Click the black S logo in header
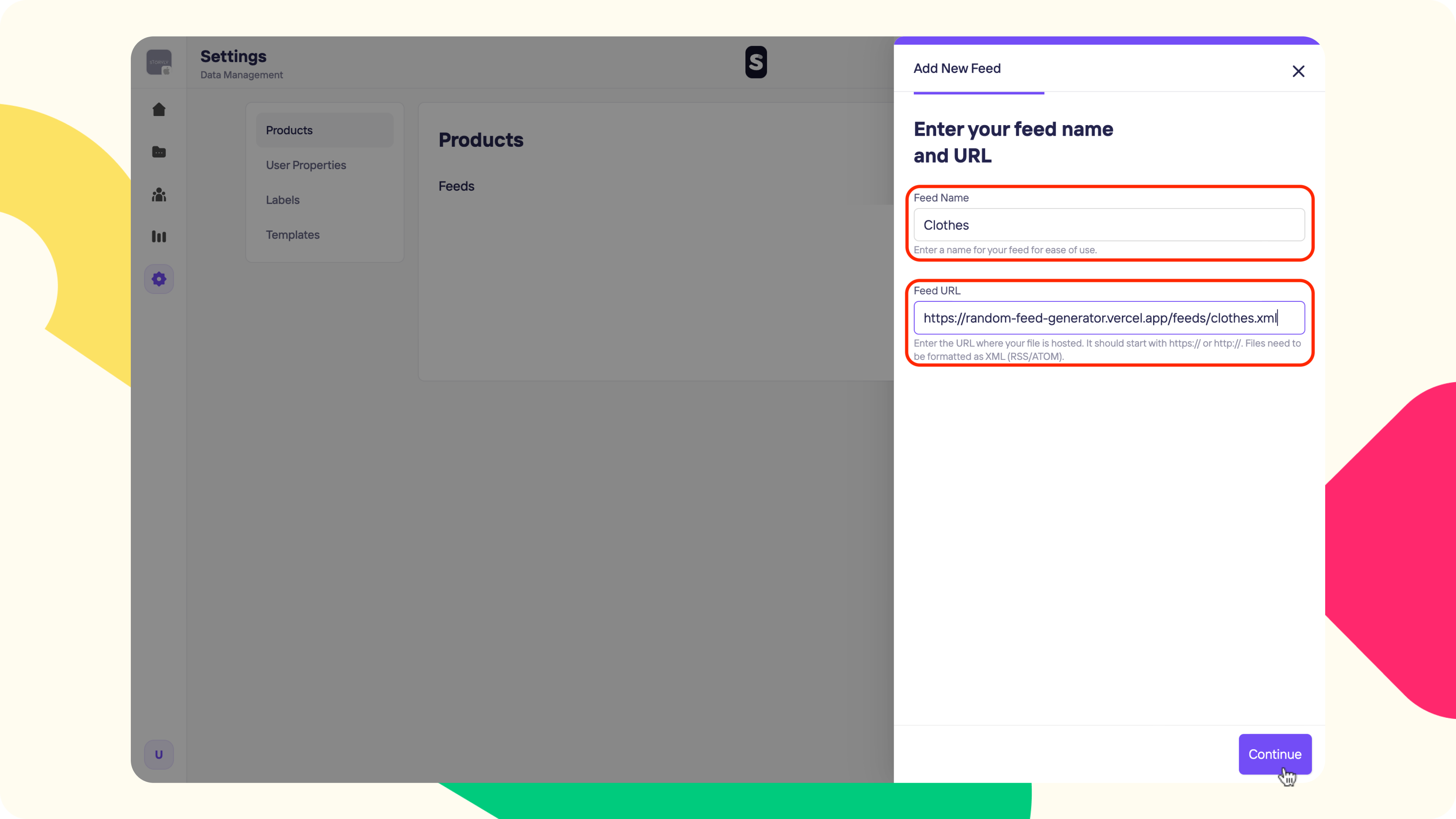 (756, 62)
